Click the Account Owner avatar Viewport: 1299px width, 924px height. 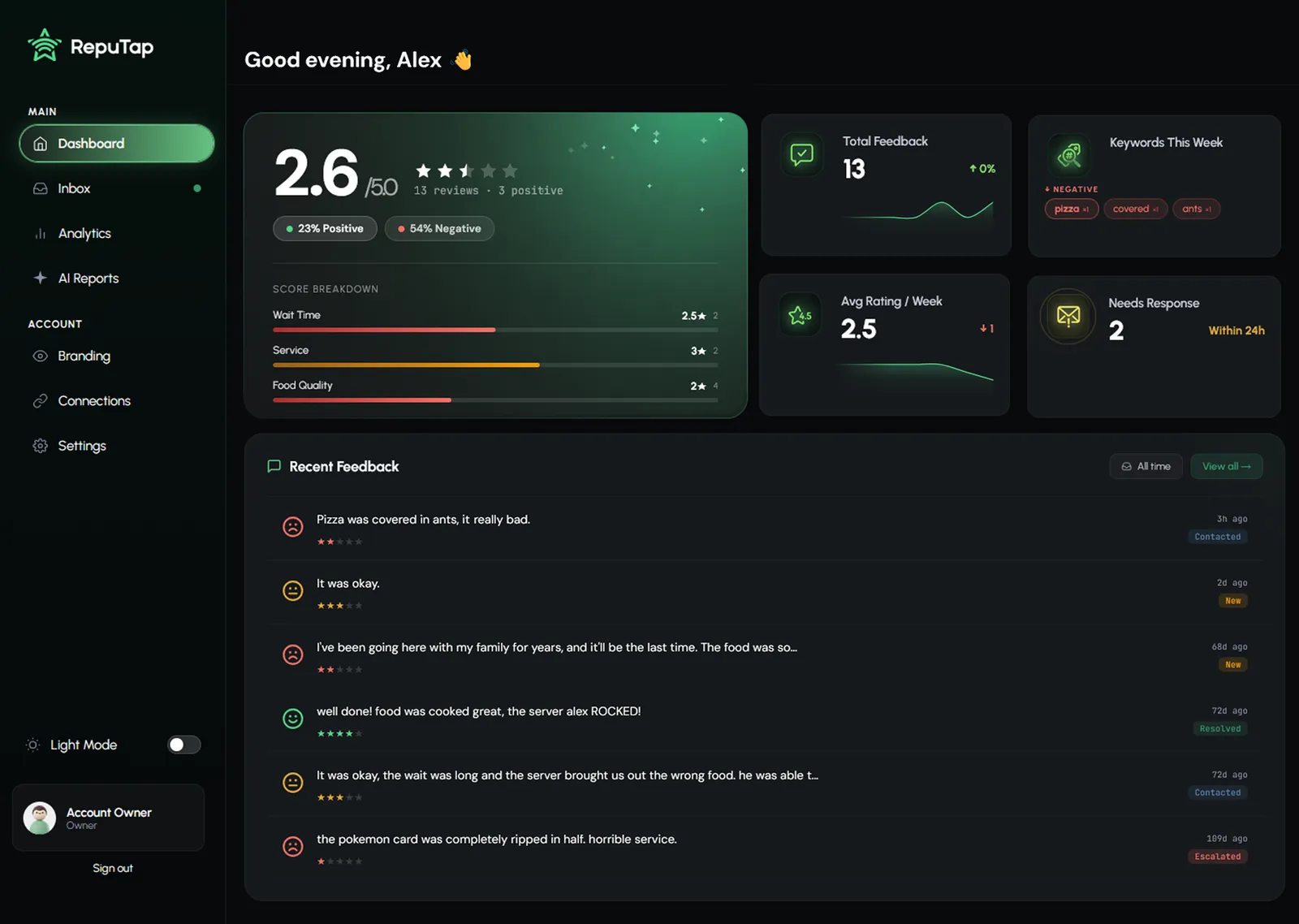click(x=40, y=818)
